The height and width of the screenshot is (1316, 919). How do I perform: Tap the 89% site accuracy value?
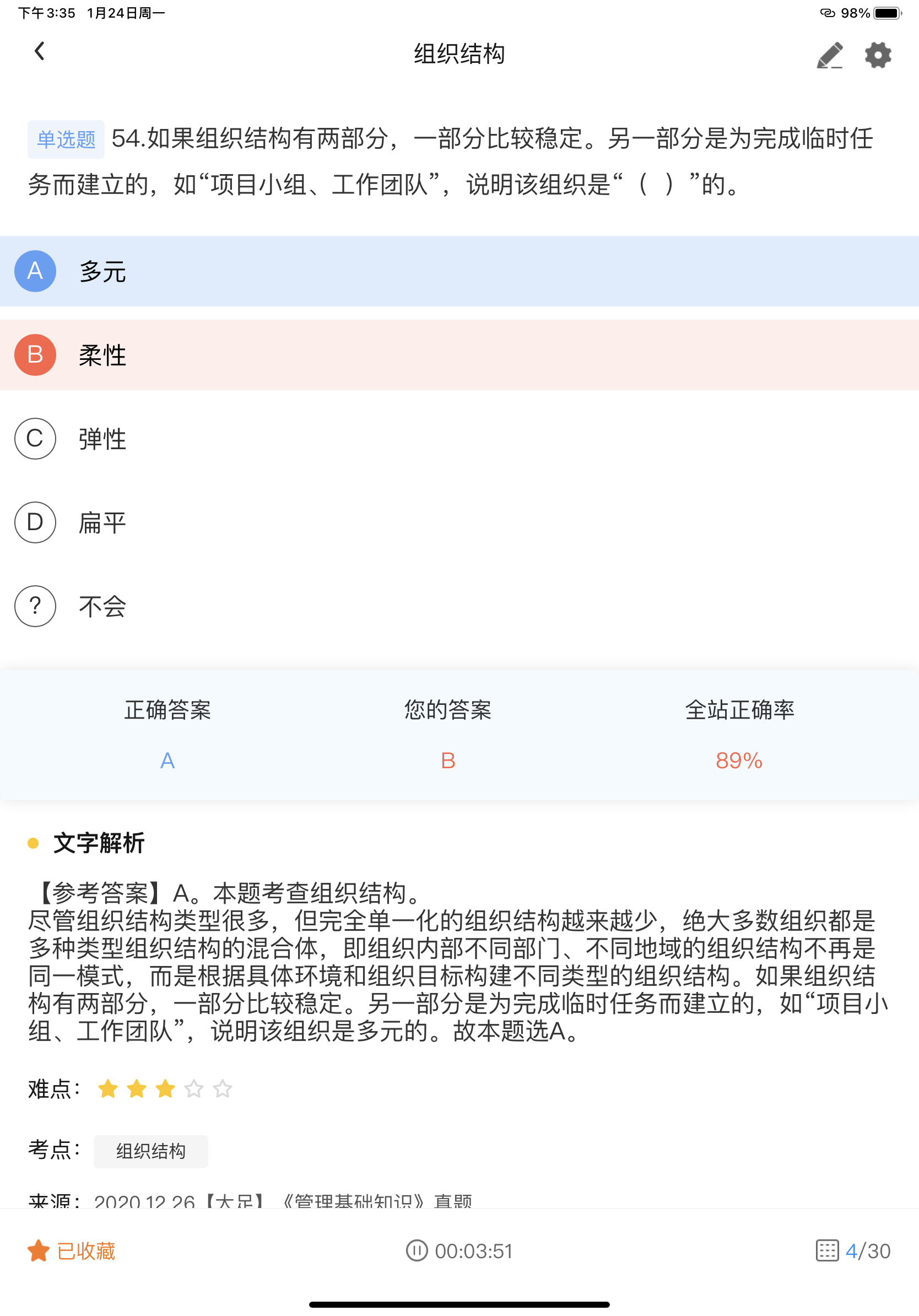[x=739, y=761]
